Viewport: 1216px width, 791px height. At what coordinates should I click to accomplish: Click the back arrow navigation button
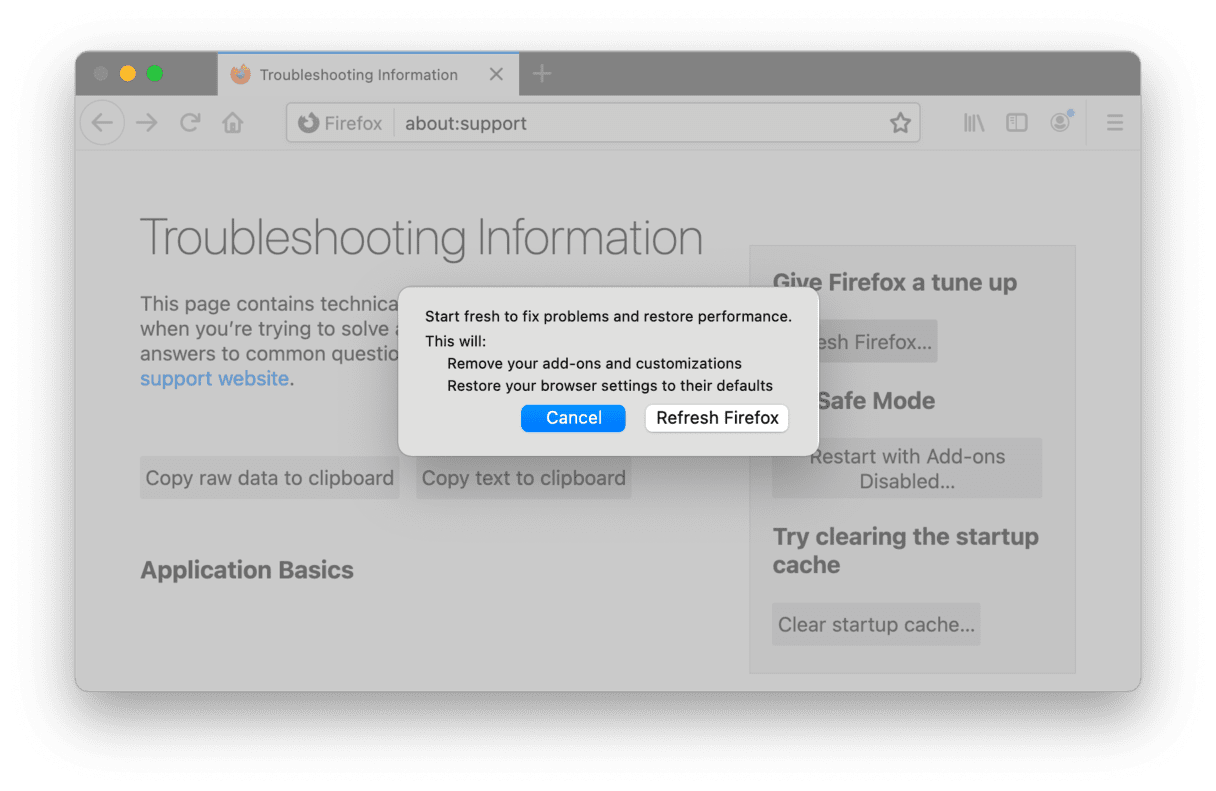(x=102, y=123)
